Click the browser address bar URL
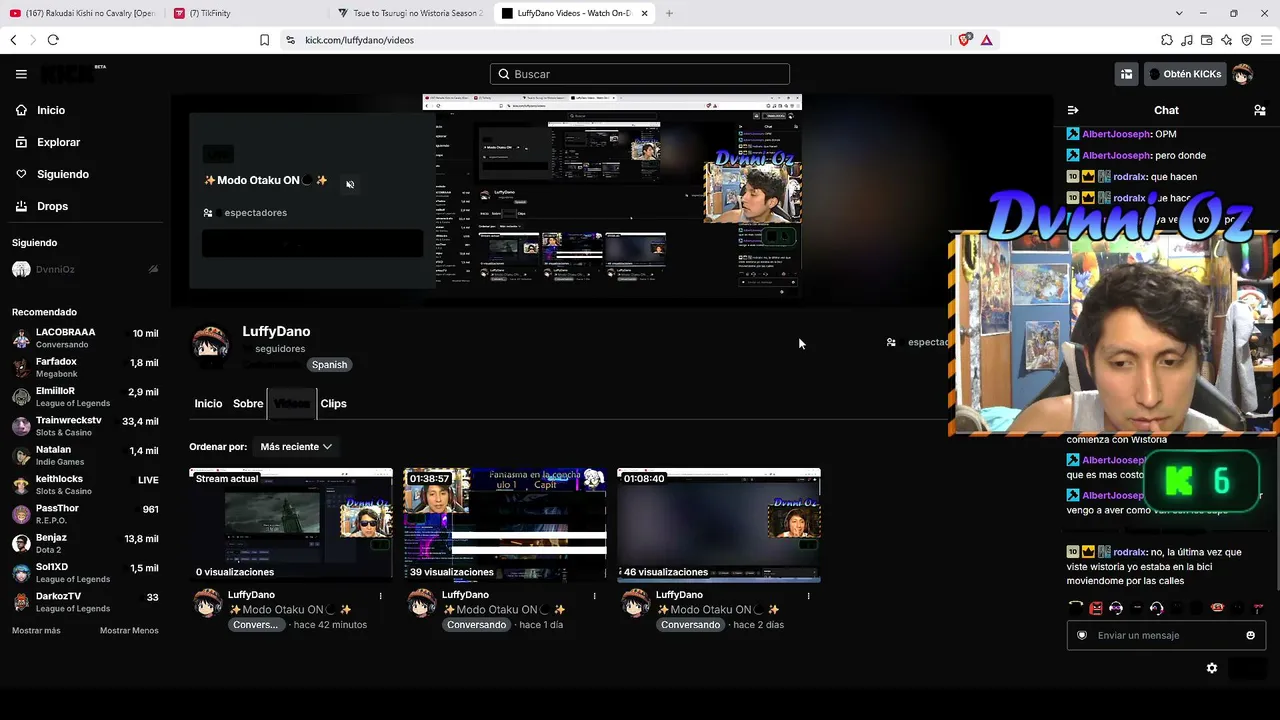 pyautogui.click(x=359, y=40)
